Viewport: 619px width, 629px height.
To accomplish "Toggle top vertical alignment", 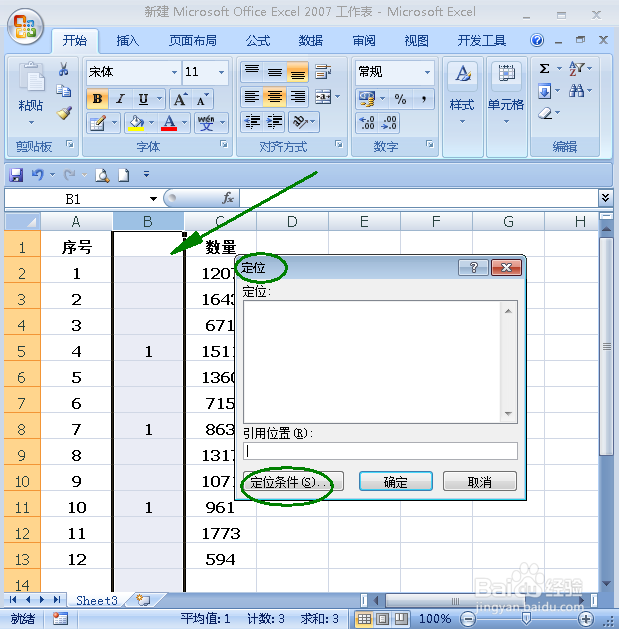I will click(x=252, y=72).
